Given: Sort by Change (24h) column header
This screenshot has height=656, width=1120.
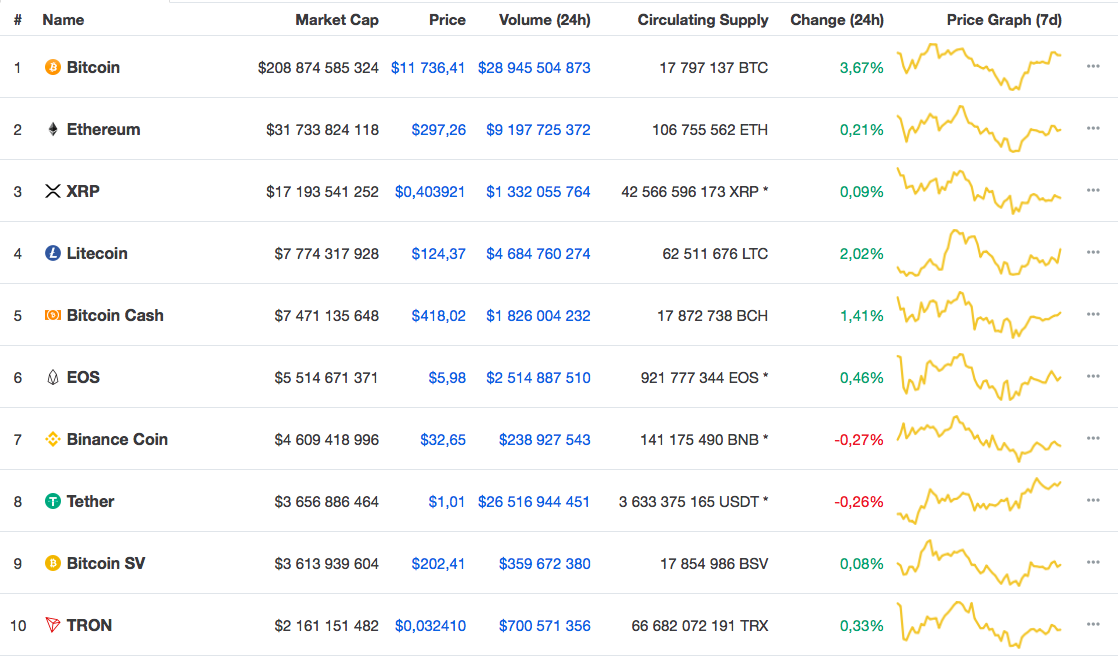Looking at the screenshot, I should tap(837, 19).
